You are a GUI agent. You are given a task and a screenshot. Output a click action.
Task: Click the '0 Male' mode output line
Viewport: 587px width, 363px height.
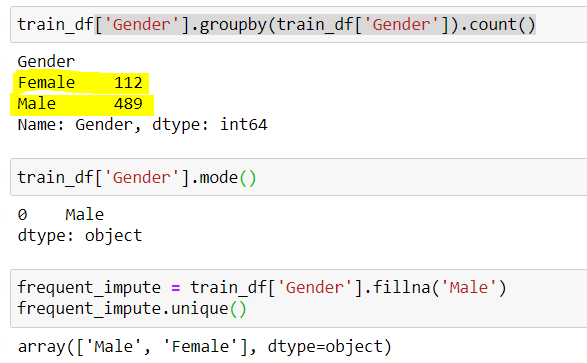coord(61,215)
